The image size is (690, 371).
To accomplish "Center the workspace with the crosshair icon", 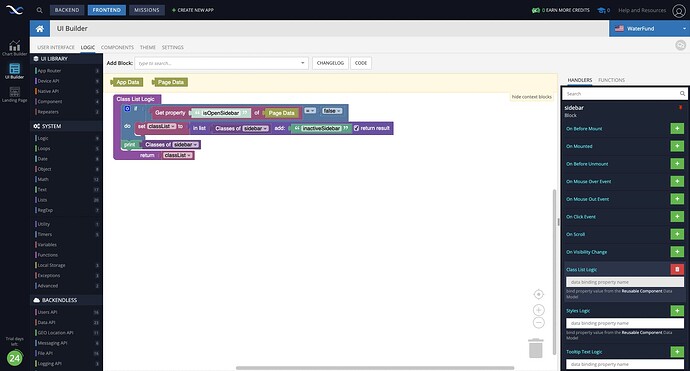I will (539, 294).
